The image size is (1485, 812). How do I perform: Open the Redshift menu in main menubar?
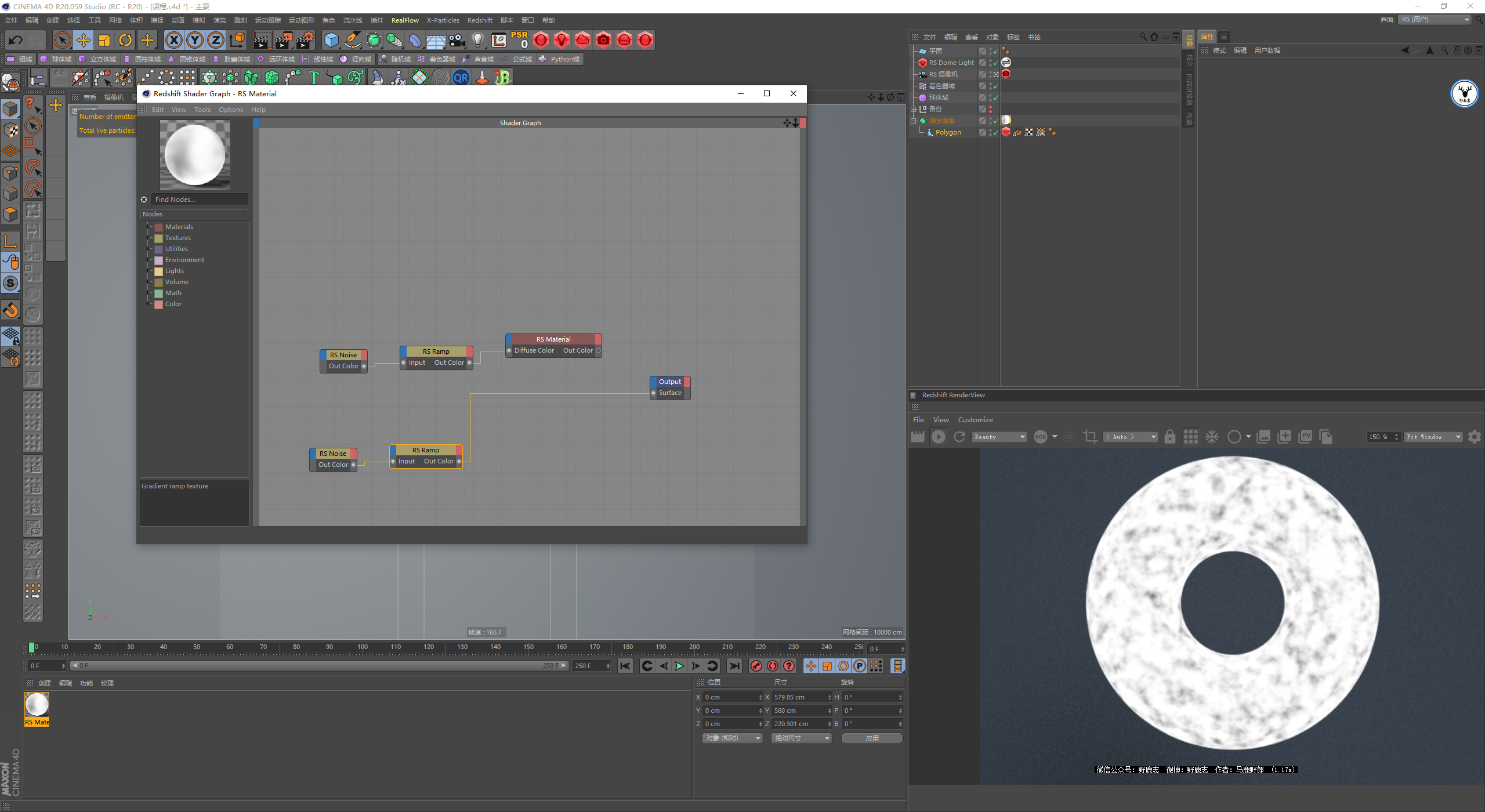tap(479, 20)
